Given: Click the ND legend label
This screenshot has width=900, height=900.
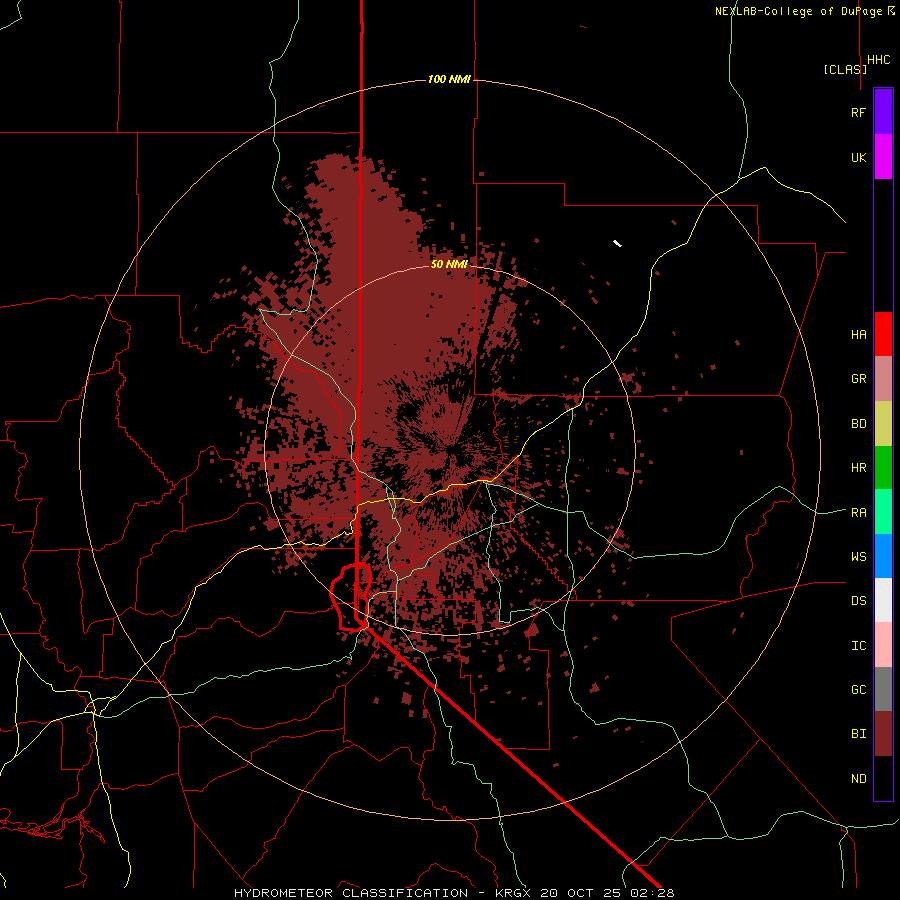Looking at the screenshot, I should pos(859,779).
